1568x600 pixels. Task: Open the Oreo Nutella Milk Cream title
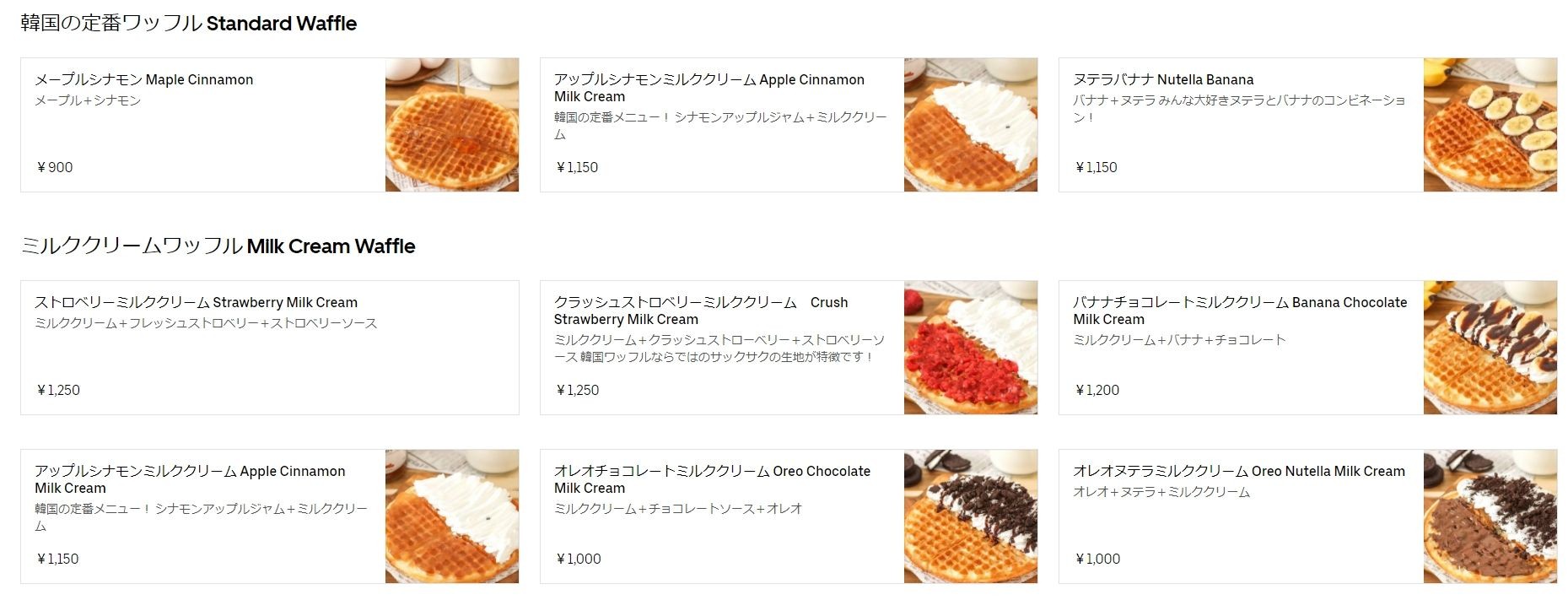coord(1238,471)
